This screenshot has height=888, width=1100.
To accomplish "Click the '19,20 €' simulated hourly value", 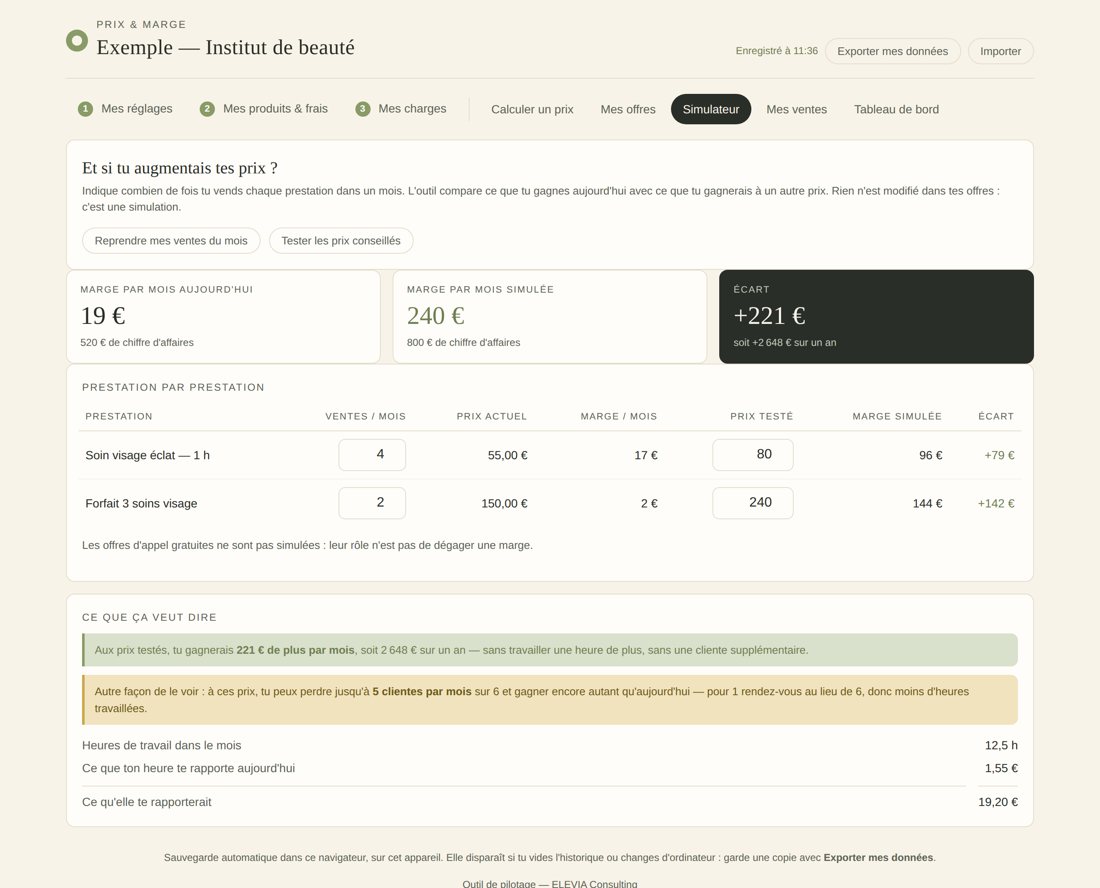I will [x=998, y=802].
